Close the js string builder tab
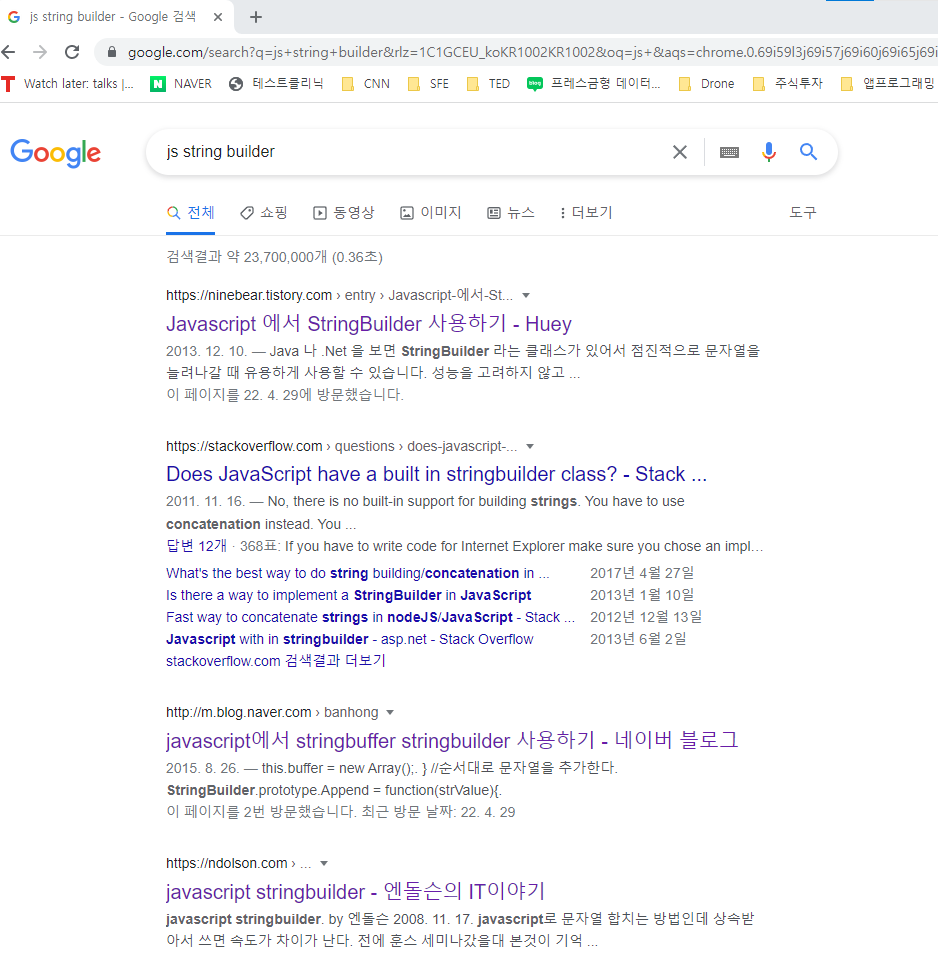The image size is (938, 979). 218,17
